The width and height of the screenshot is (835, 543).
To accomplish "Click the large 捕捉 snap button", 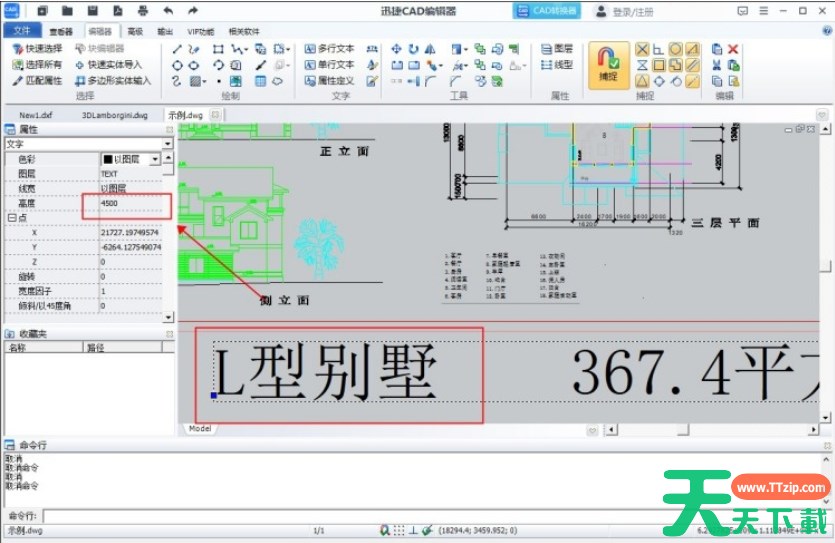I will [608, 65].
